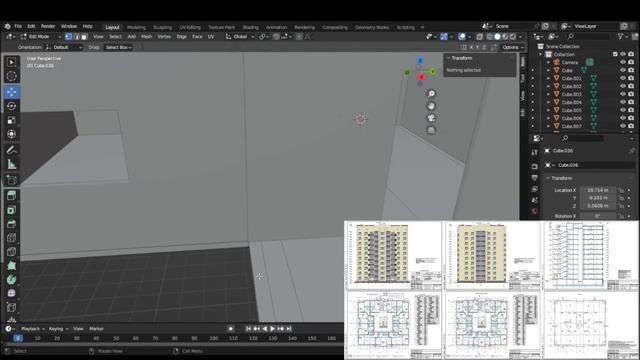Enable vertex select mode
The width and height of the screenshot is (640, 360).
(69, 37)
